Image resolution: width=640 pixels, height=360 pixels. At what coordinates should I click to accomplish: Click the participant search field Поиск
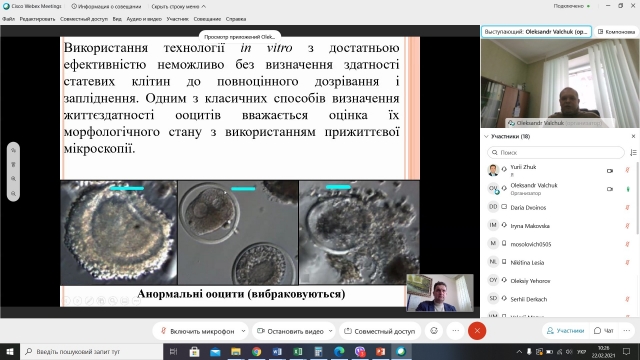point(556,152)
